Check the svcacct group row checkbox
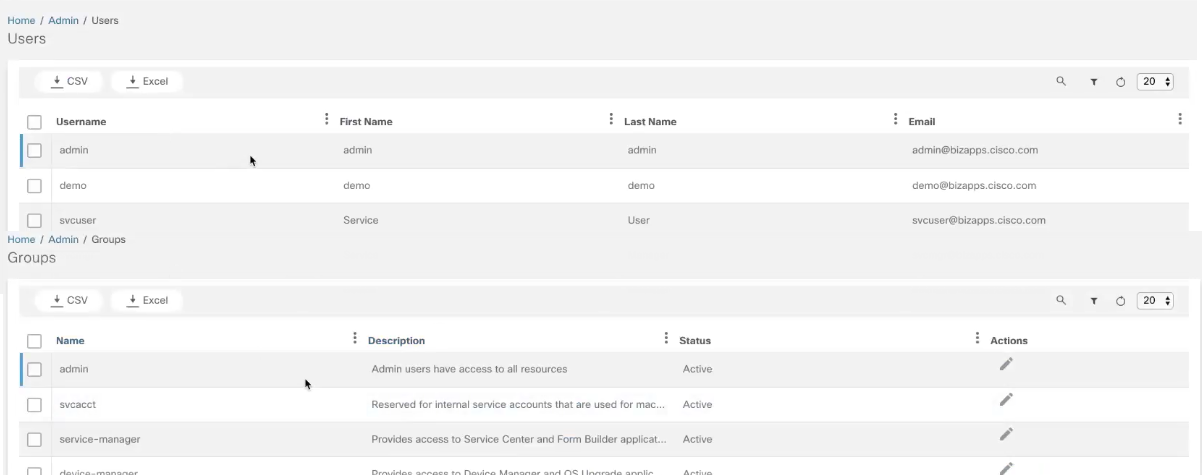The width and height of the screenshot is (1202, 475). tap(34, 404)
